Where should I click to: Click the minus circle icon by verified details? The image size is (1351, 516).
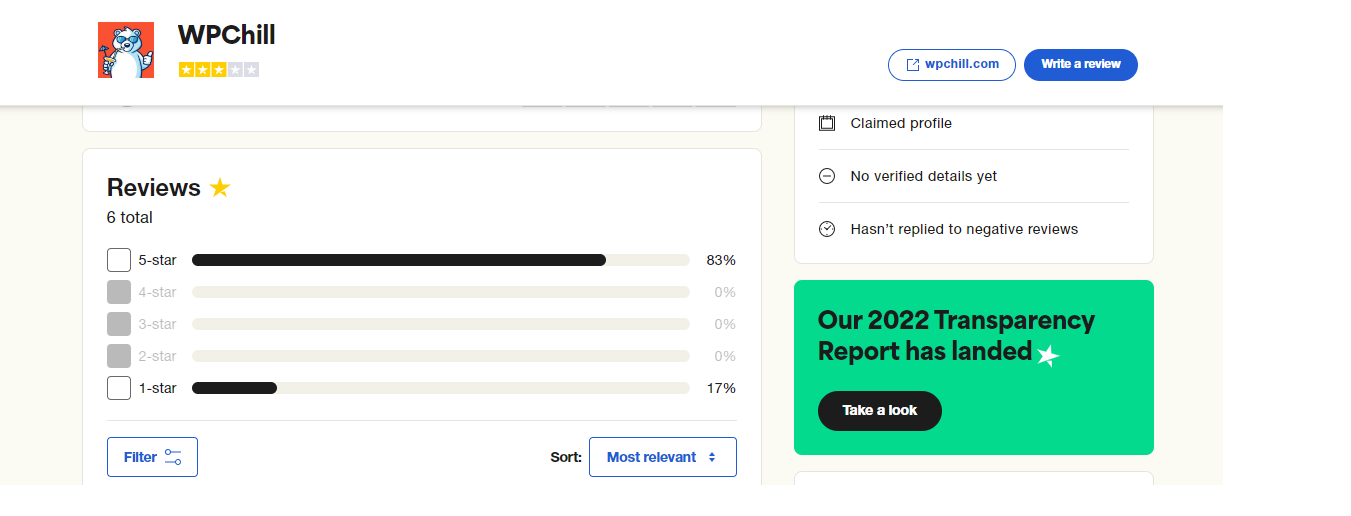(827, 176)
